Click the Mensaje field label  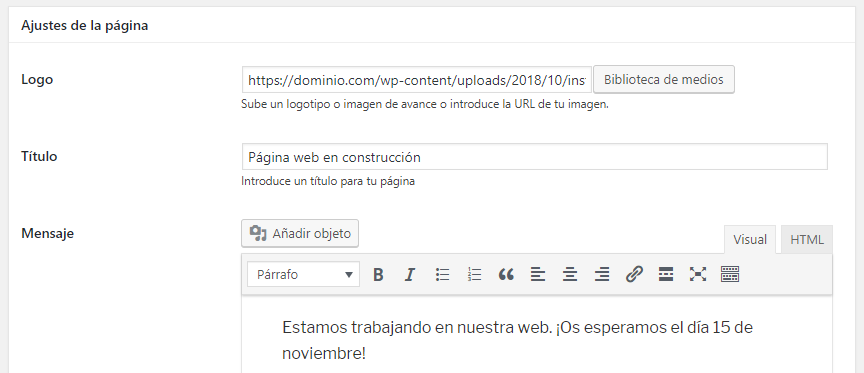pos(47,234)
